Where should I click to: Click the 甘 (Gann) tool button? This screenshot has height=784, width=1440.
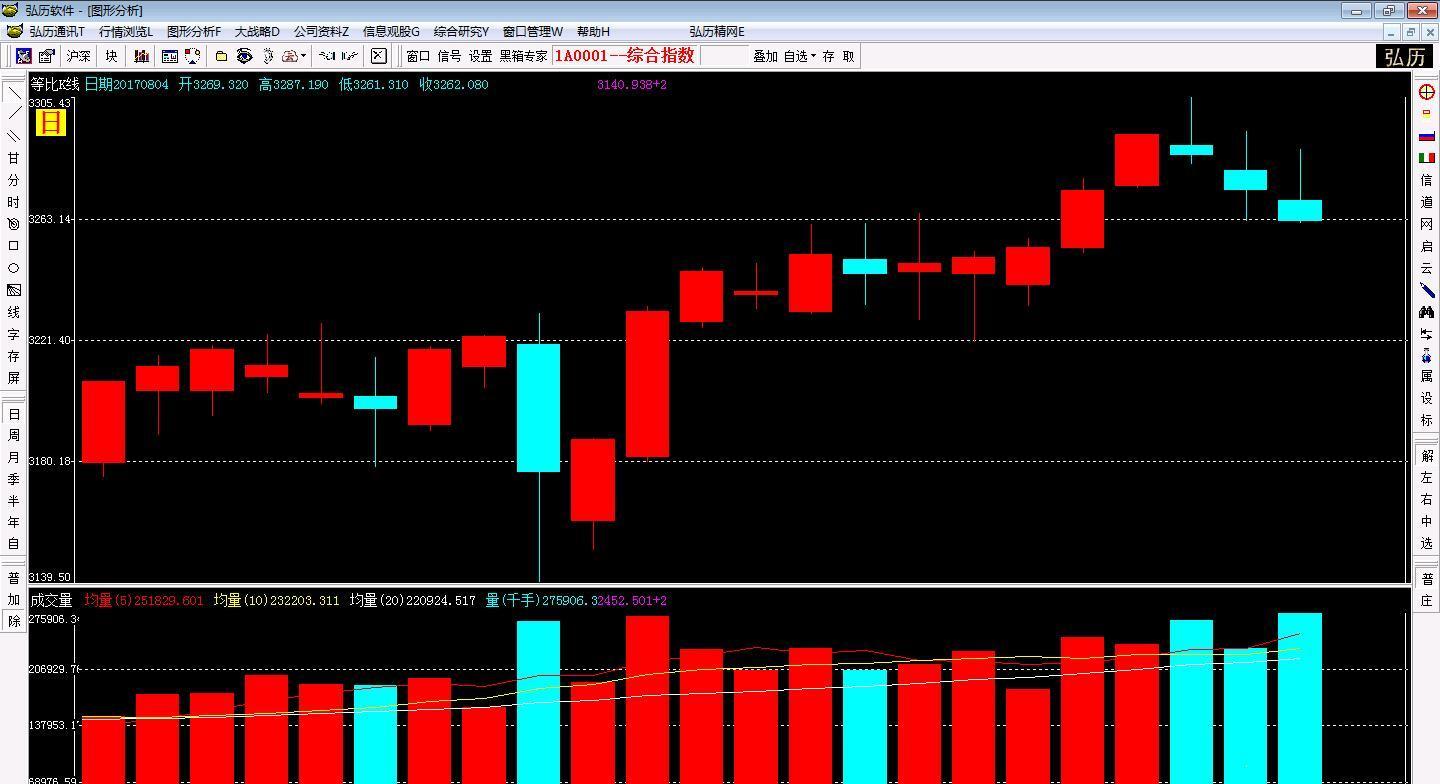coord(13,158)
